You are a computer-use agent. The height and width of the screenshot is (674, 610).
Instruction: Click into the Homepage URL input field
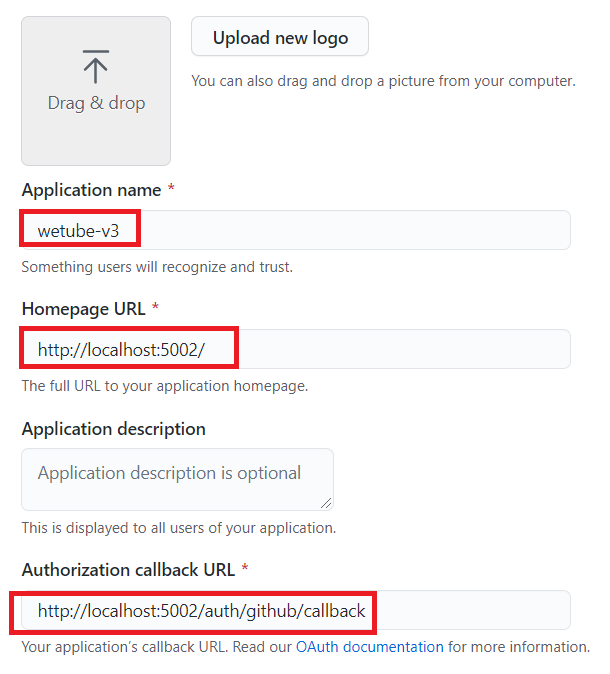pyautogui.click(x=296, y=349)
